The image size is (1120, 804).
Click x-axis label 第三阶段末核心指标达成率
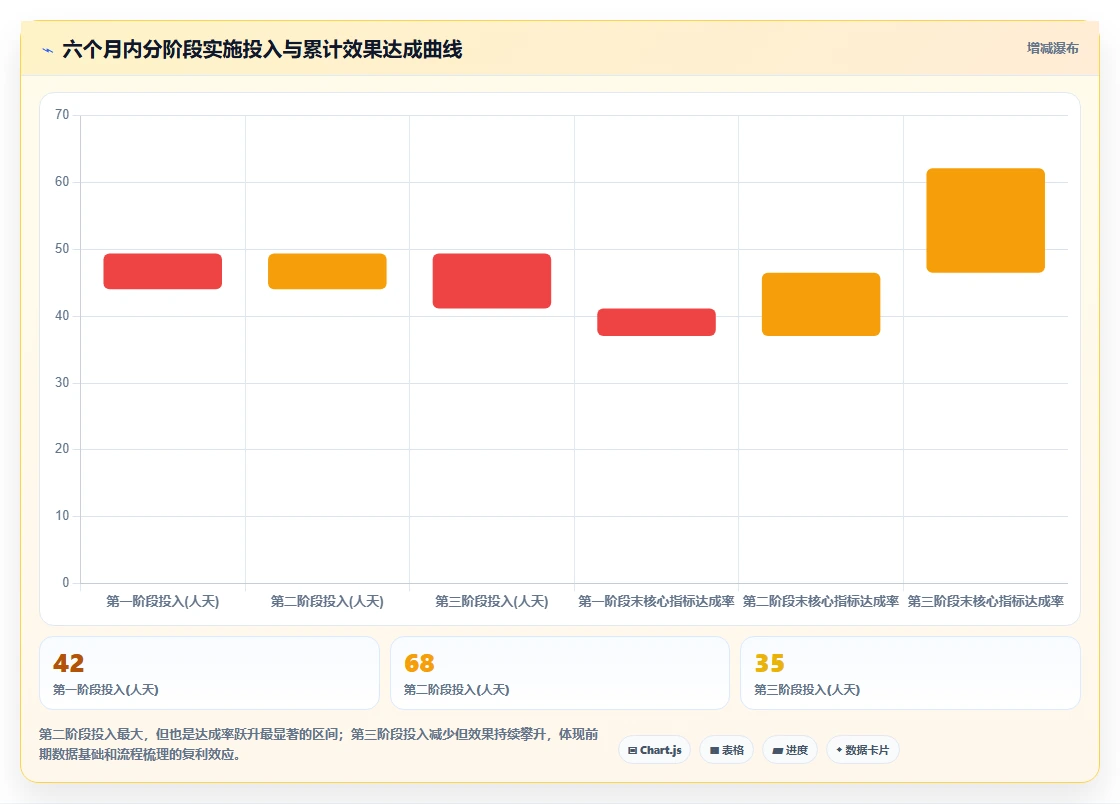tap(986, 601)
